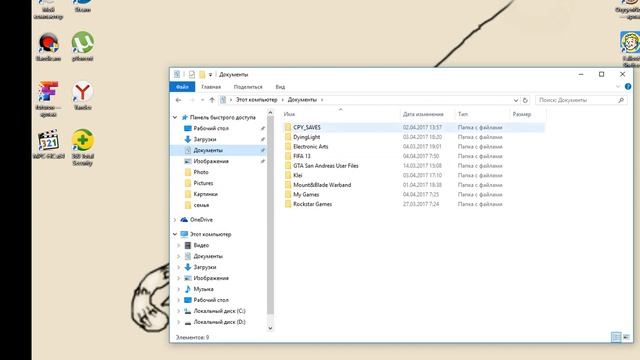Expand Локальный диск (C:) in the tree

(178, 311)
